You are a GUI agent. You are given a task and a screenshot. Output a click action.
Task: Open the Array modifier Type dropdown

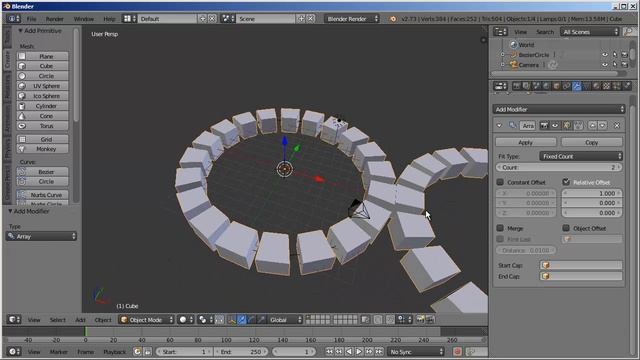click(x=41, y=236)
